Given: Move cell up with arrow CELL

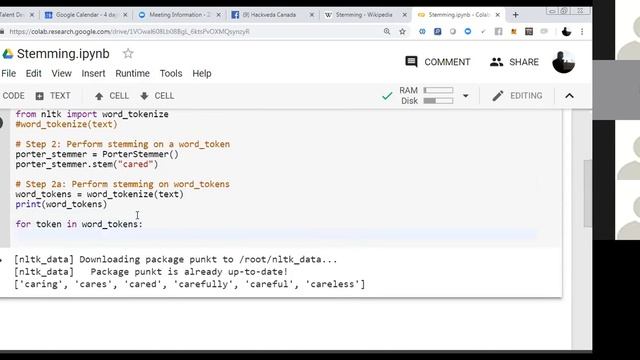Looking at the screenshot, I should [111, 96].
